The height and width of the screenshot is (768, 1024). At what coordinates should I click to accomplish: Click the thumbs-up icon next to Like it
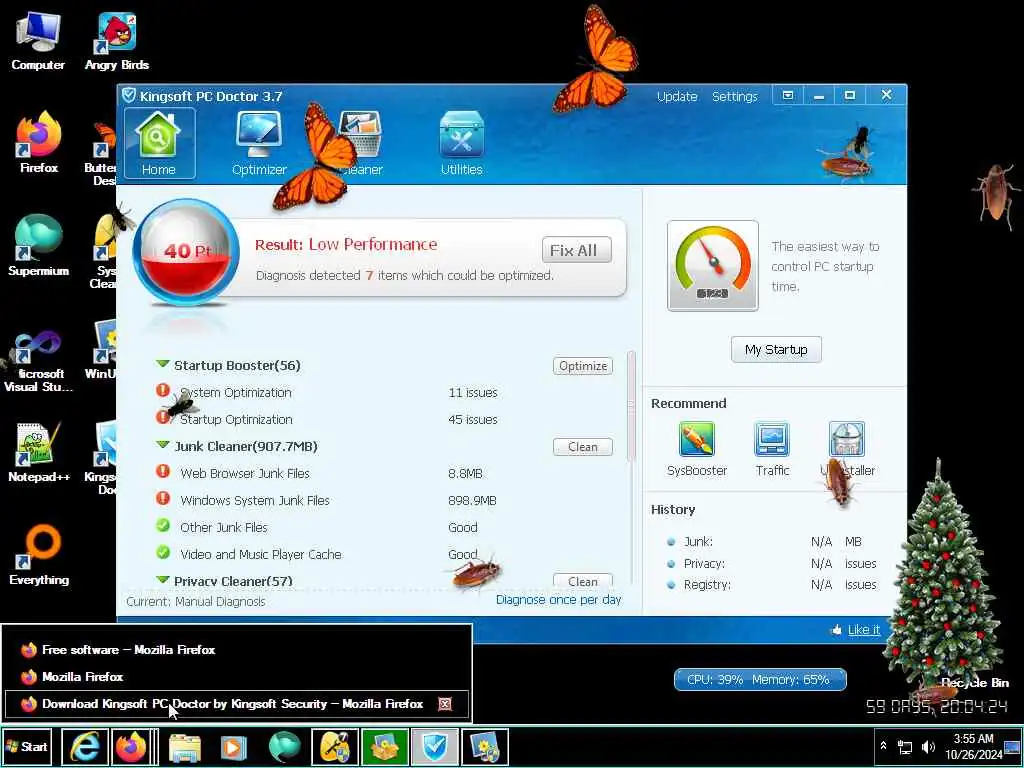click(836, 630)
